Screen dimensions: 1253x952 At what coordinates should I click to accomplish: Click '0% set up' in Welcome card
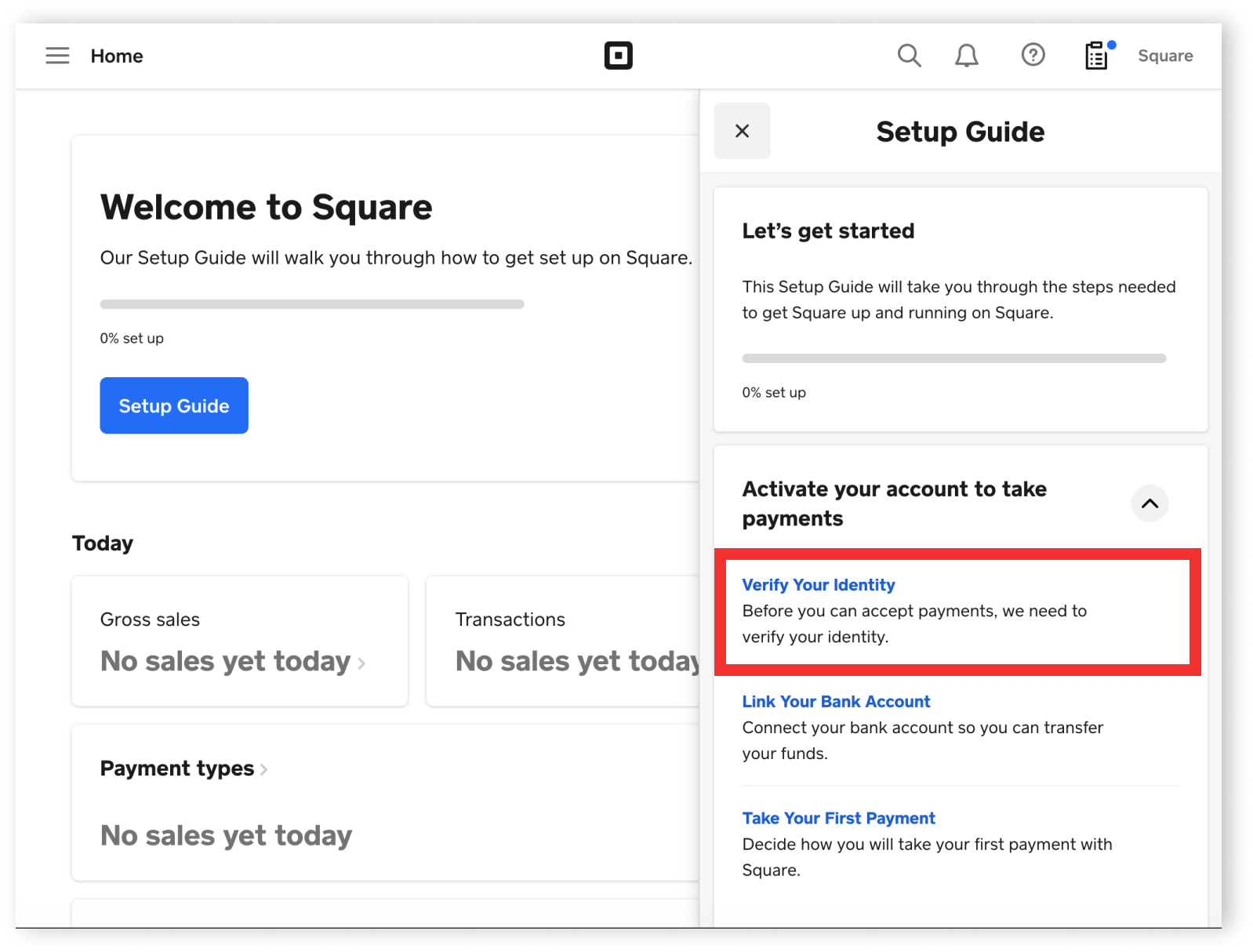tap(132, 338)
